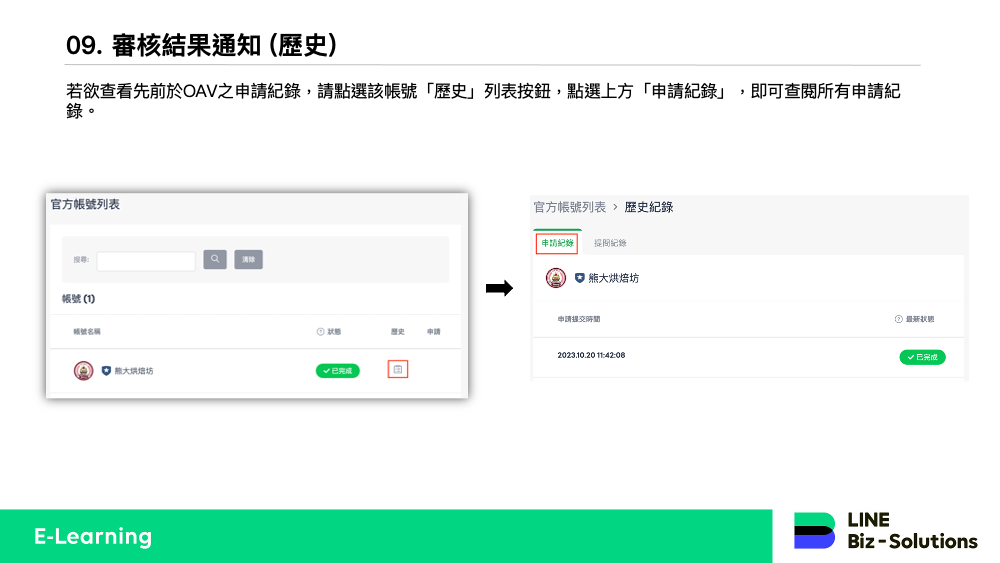Screen dimensions: 1000x563
Task: Click the 帳號名稱 column header
Action: pyautogui.click(x=87, y=332)
